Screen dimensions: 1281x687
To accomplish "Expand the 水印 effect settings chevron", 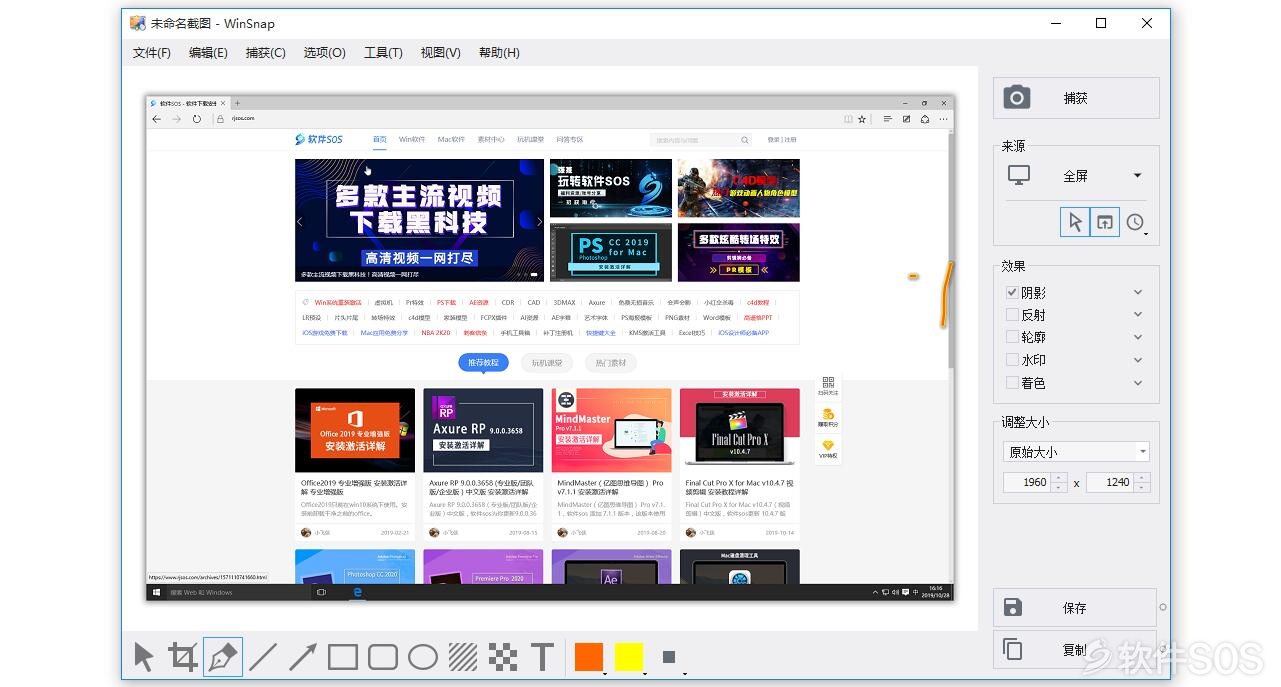I will point(1138,360).
